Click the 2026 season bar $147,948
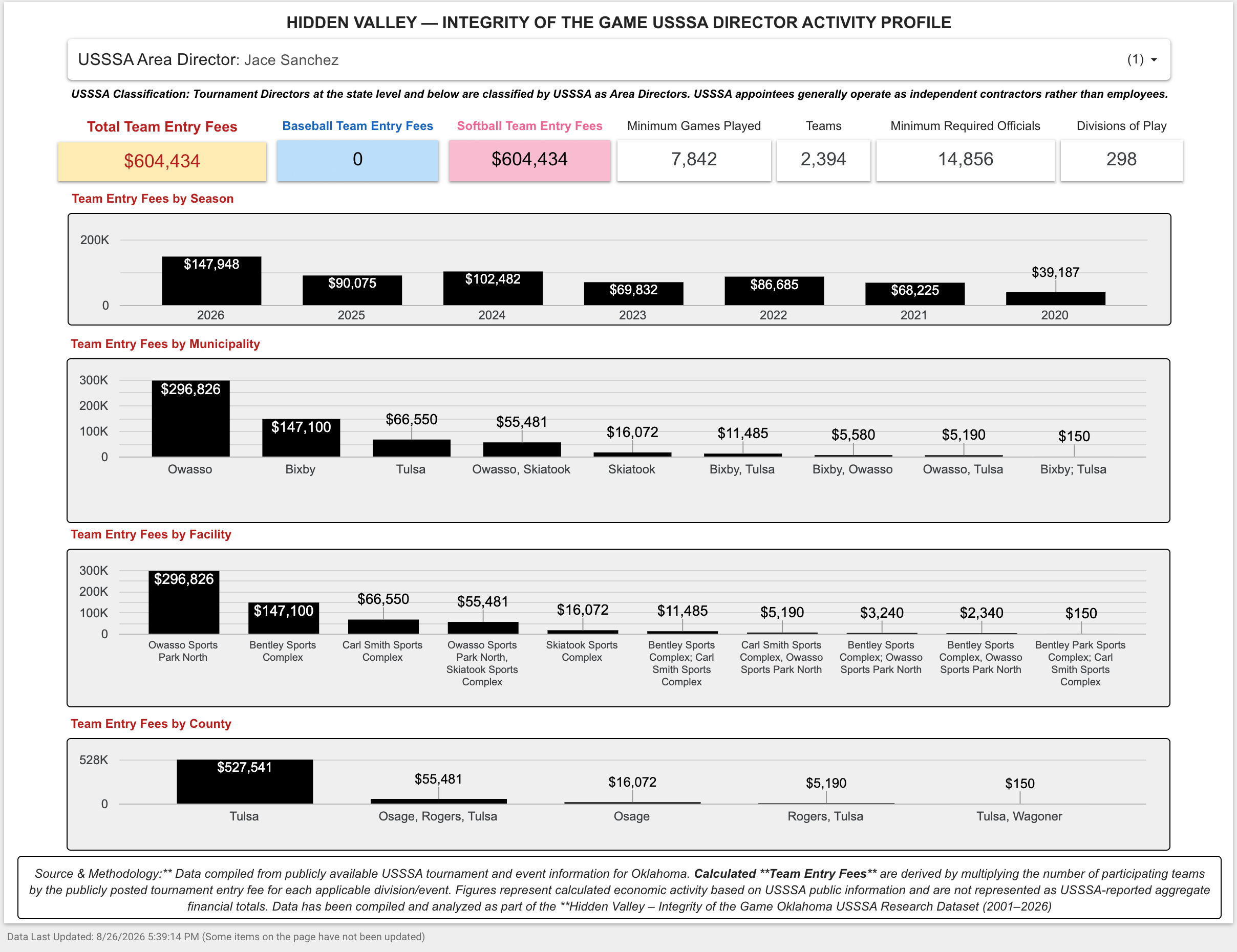 pyautogui.click(x=211, y=281)
